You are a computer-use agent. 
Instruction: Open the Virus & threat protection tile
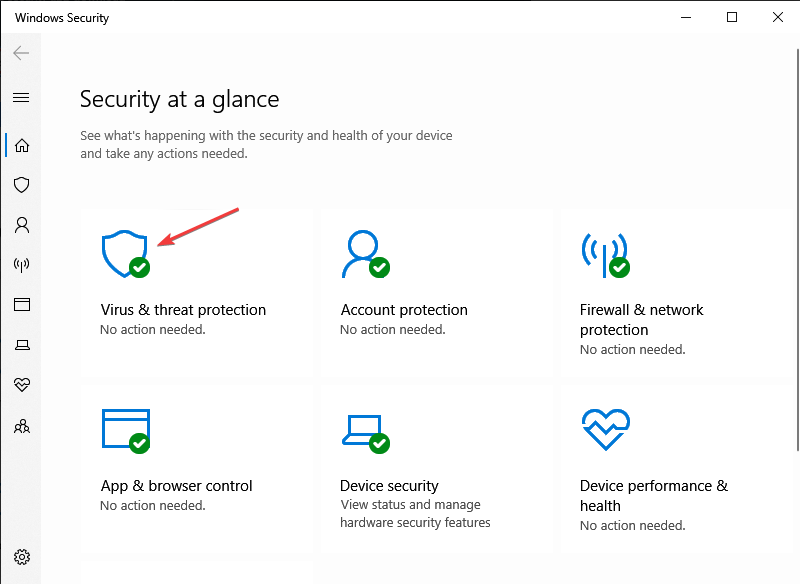pyautogui.click(x=183, y=310)
